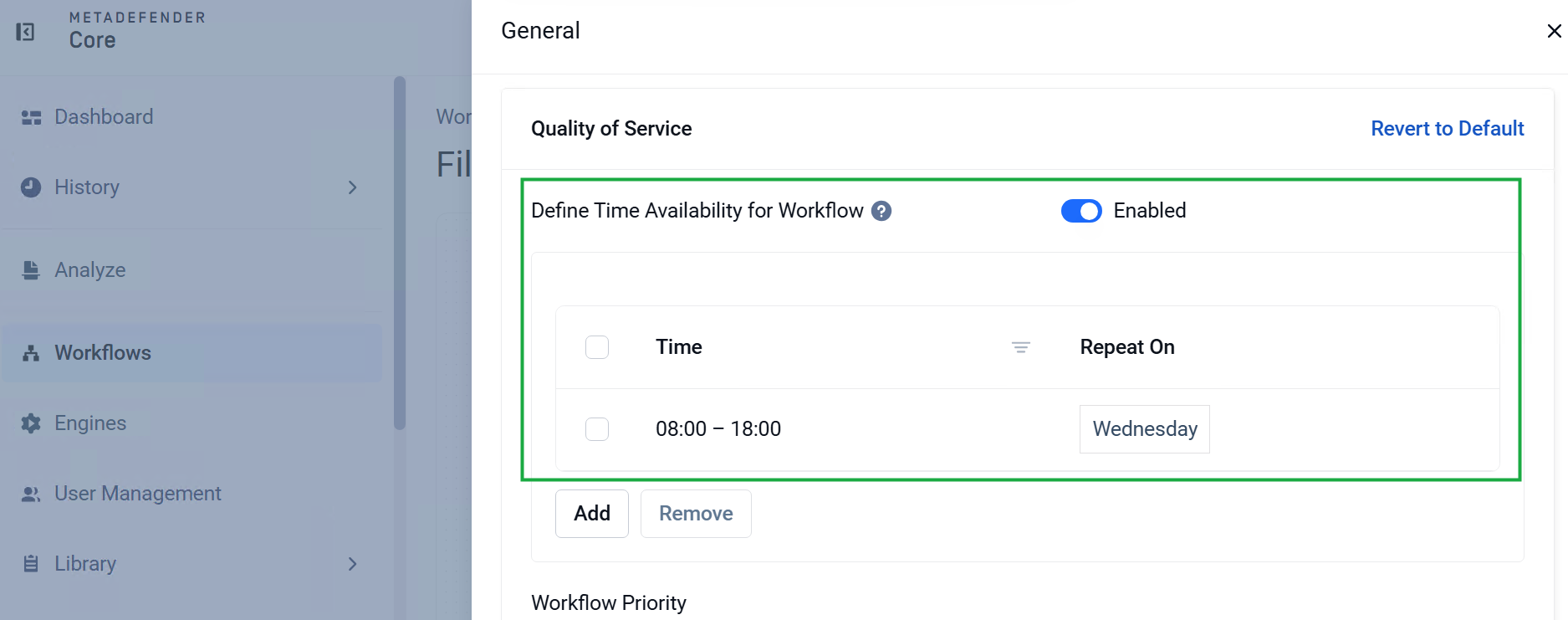Click the Time column filter icon
1568x620 pixels.
click(x=1020, y=347)
